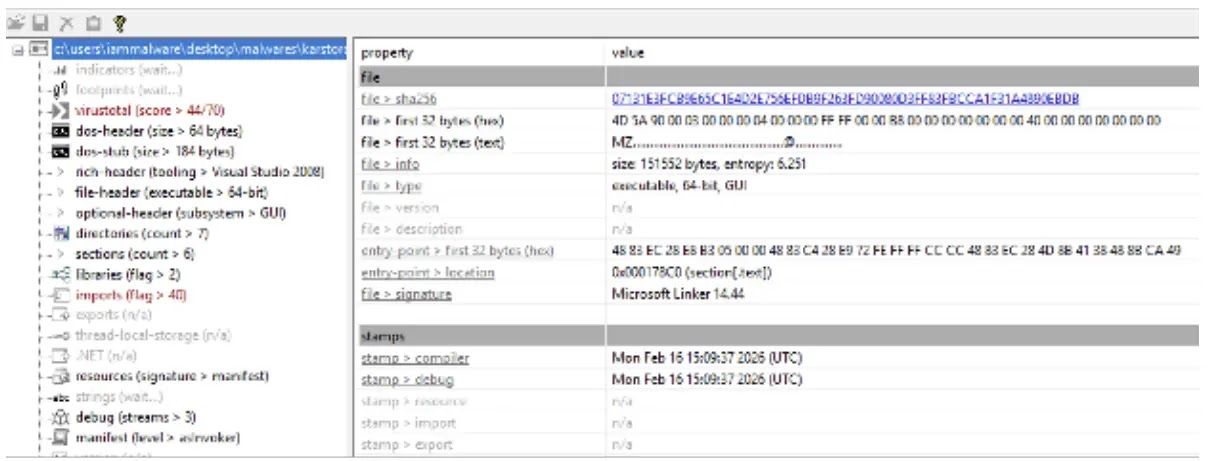The image size is (1208, 461).
Task: Click the exports node icon
Action: click(x=59, y=315)
